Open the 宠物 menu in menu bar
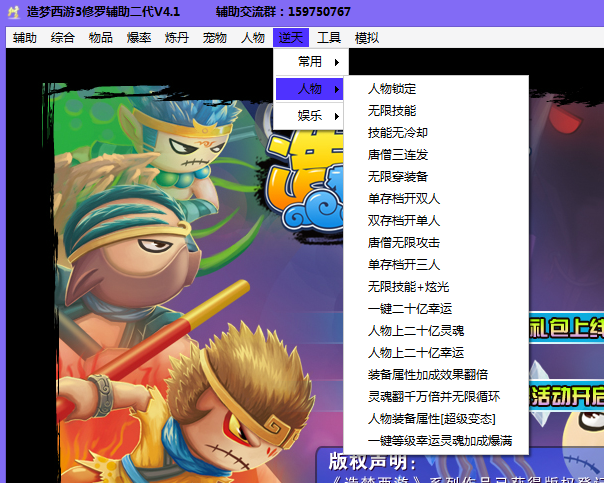Screen dimensions: 604x483 pos(215,38)
